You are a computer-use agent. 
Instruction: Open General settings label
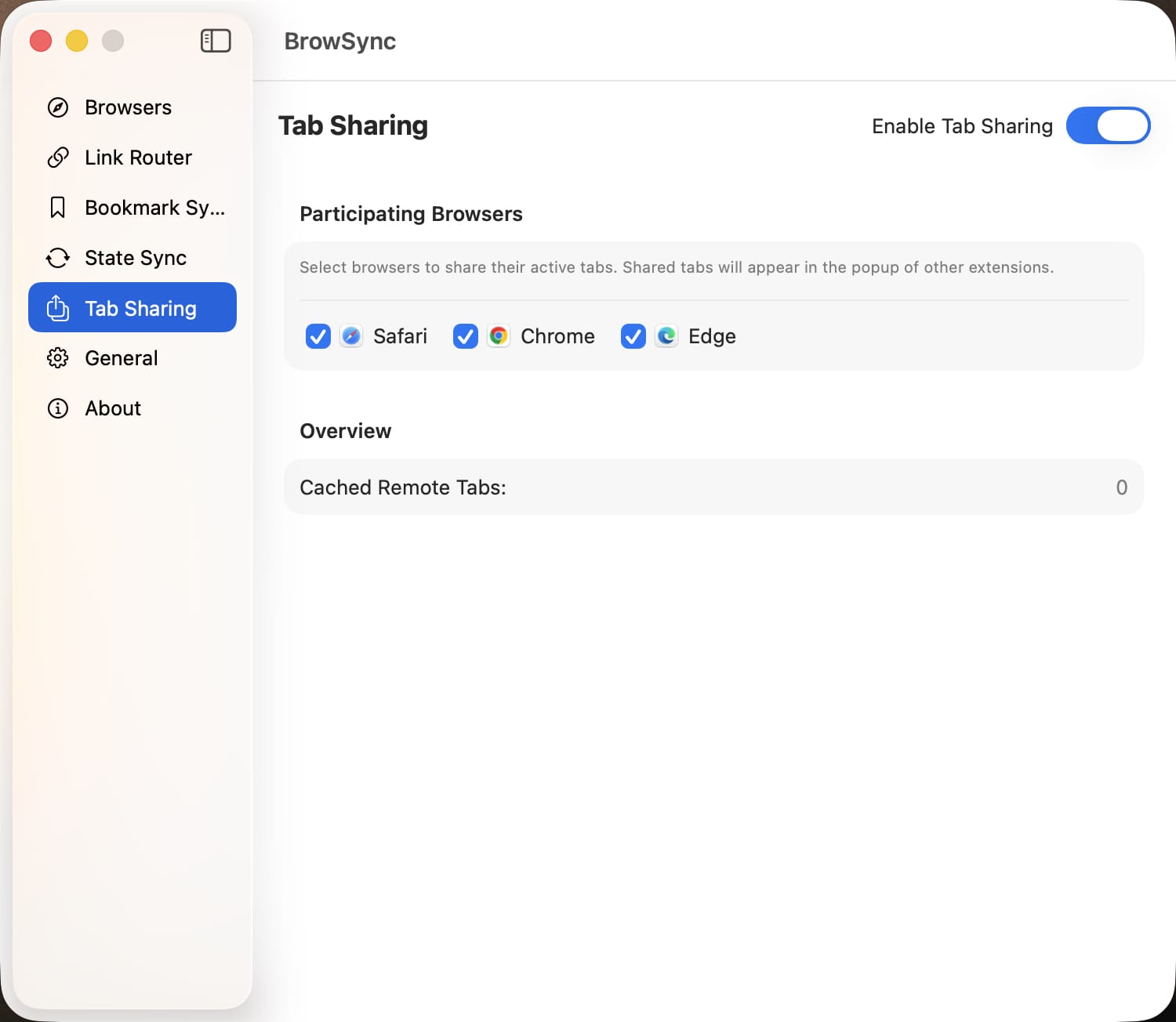point(122,358)
